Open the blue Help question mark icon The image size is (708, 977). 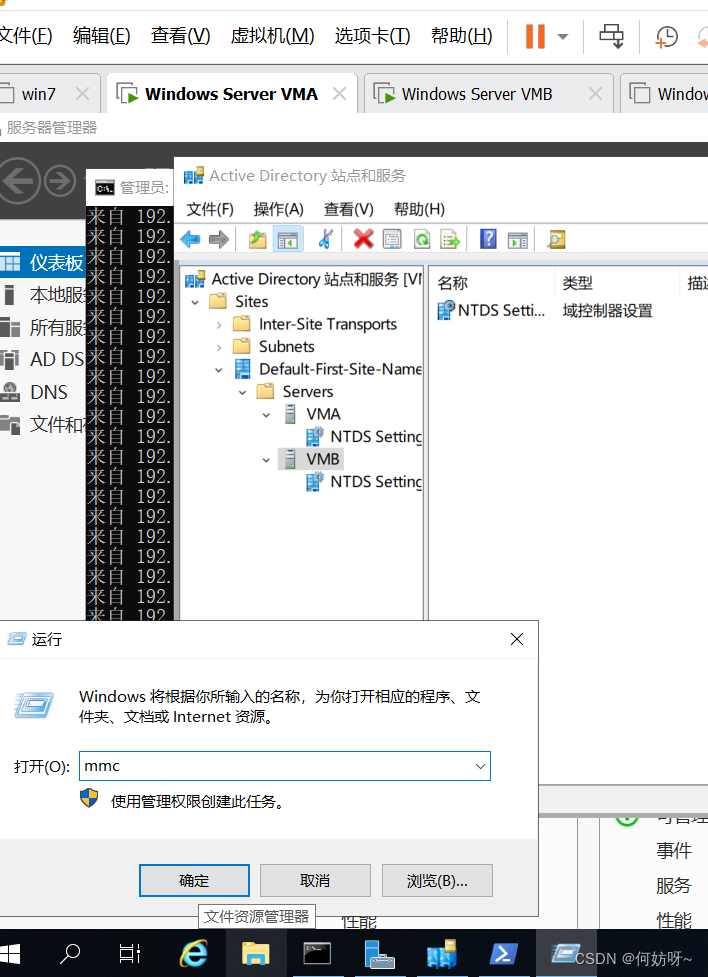488,239
